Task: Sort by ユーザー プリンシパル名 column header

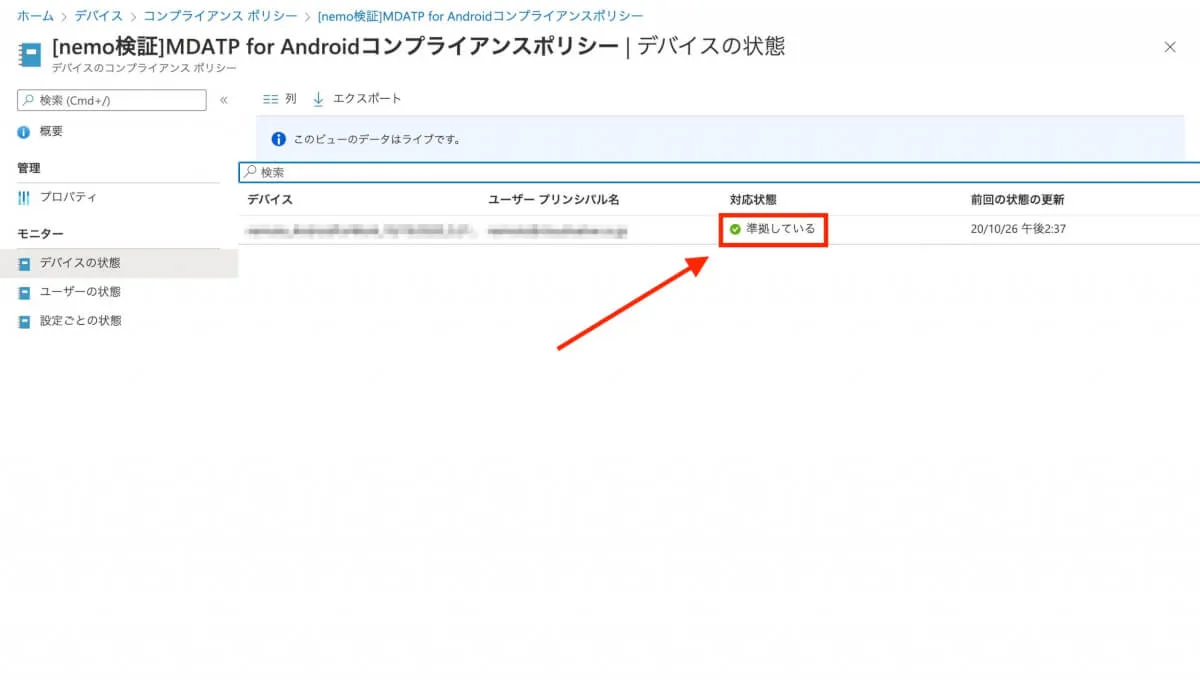Action: click(x=554, y=200)
